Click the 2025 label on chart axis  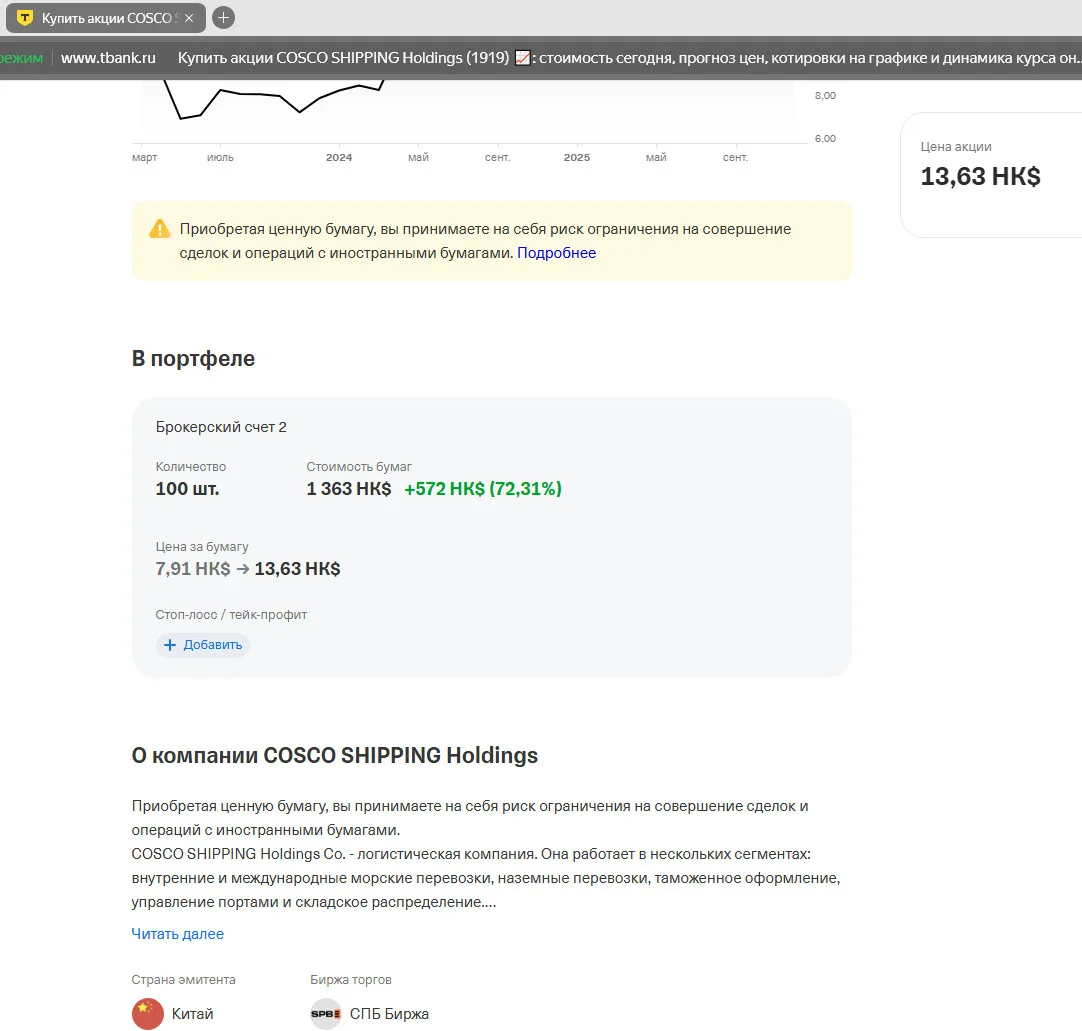pos(577,157)
